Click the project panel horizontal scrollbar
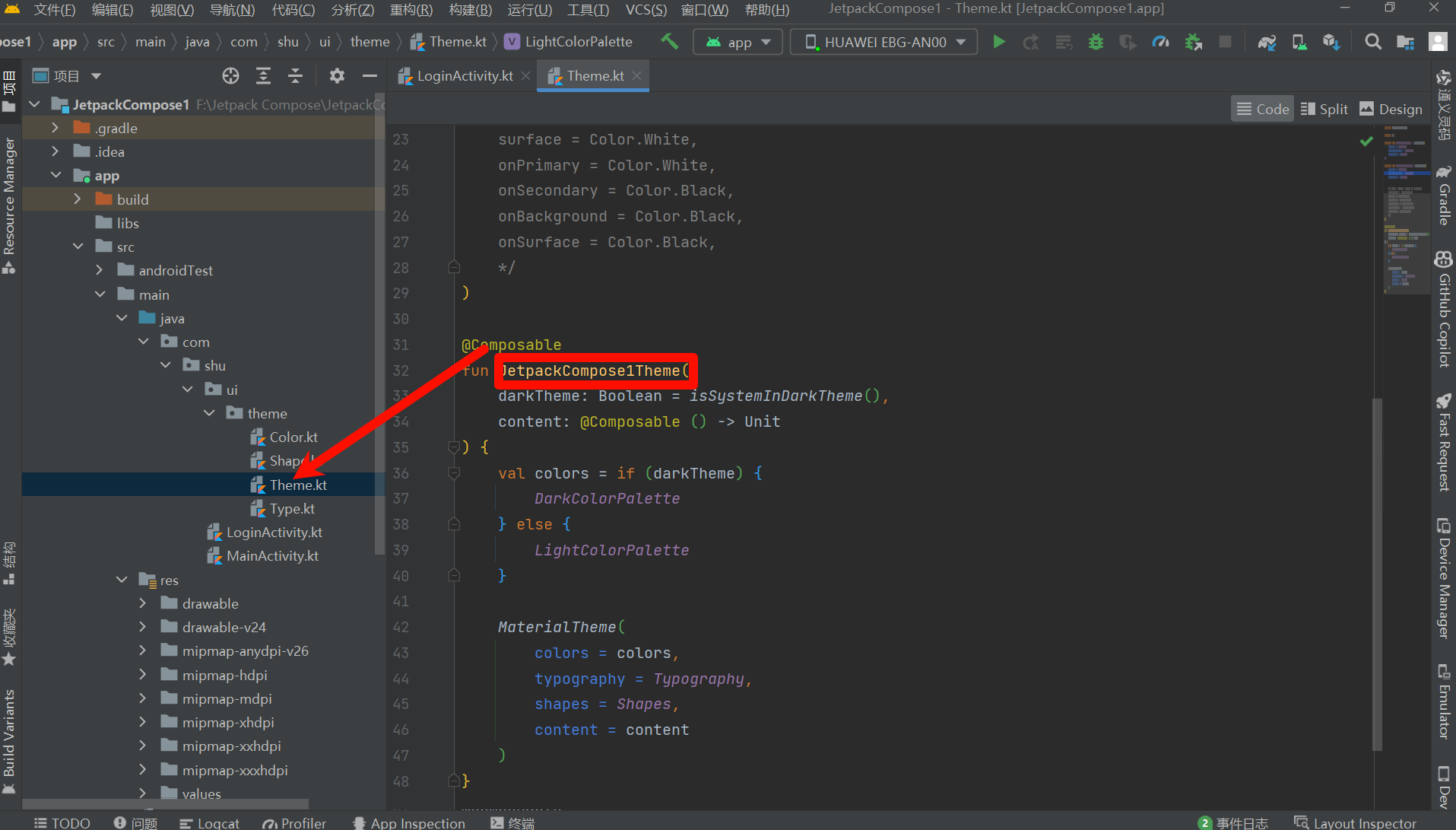This screenshot has width=1456, height=830. pos(166,804)
